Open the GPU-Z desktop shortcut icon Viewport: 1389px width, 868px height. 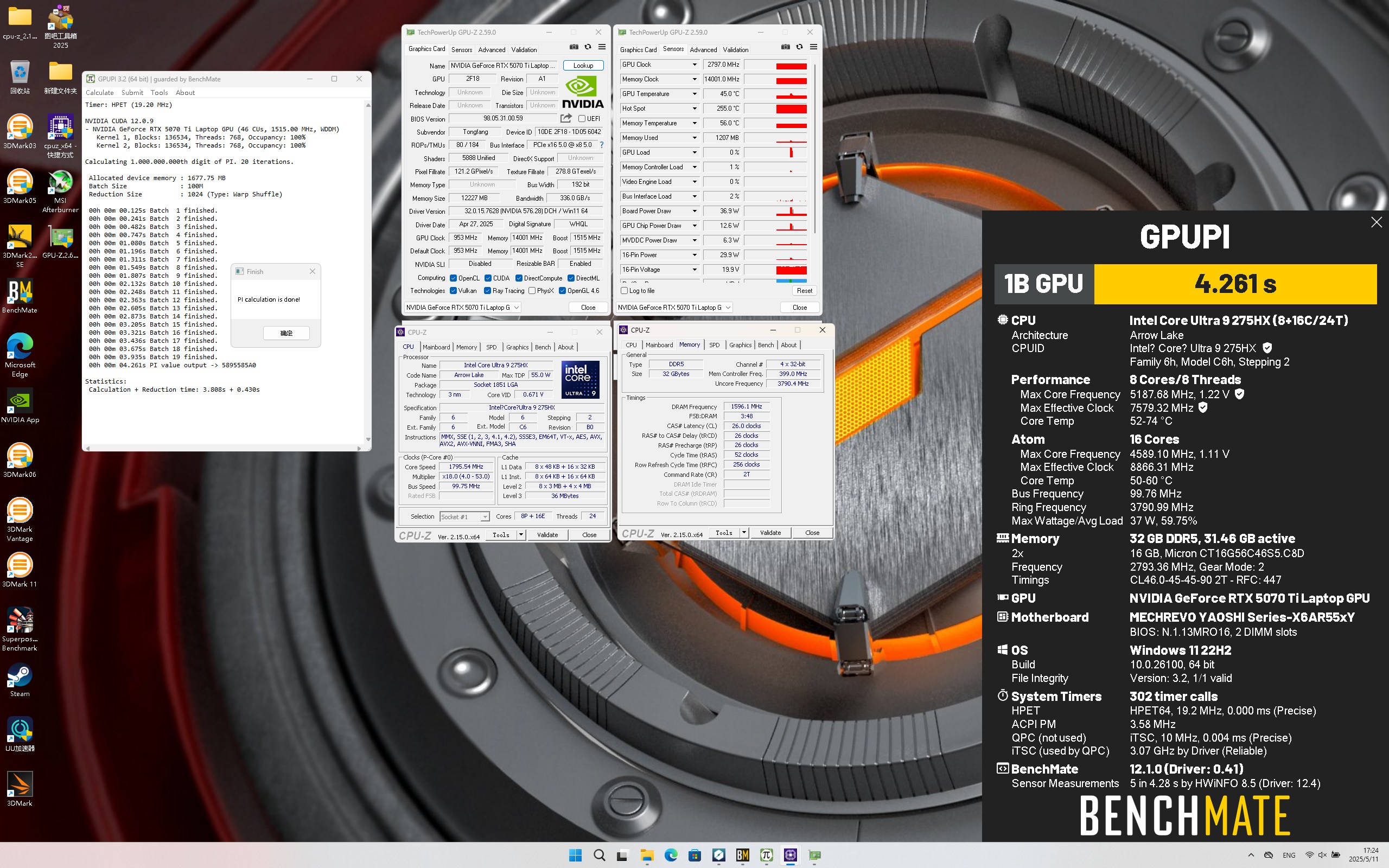pos(60,242)
